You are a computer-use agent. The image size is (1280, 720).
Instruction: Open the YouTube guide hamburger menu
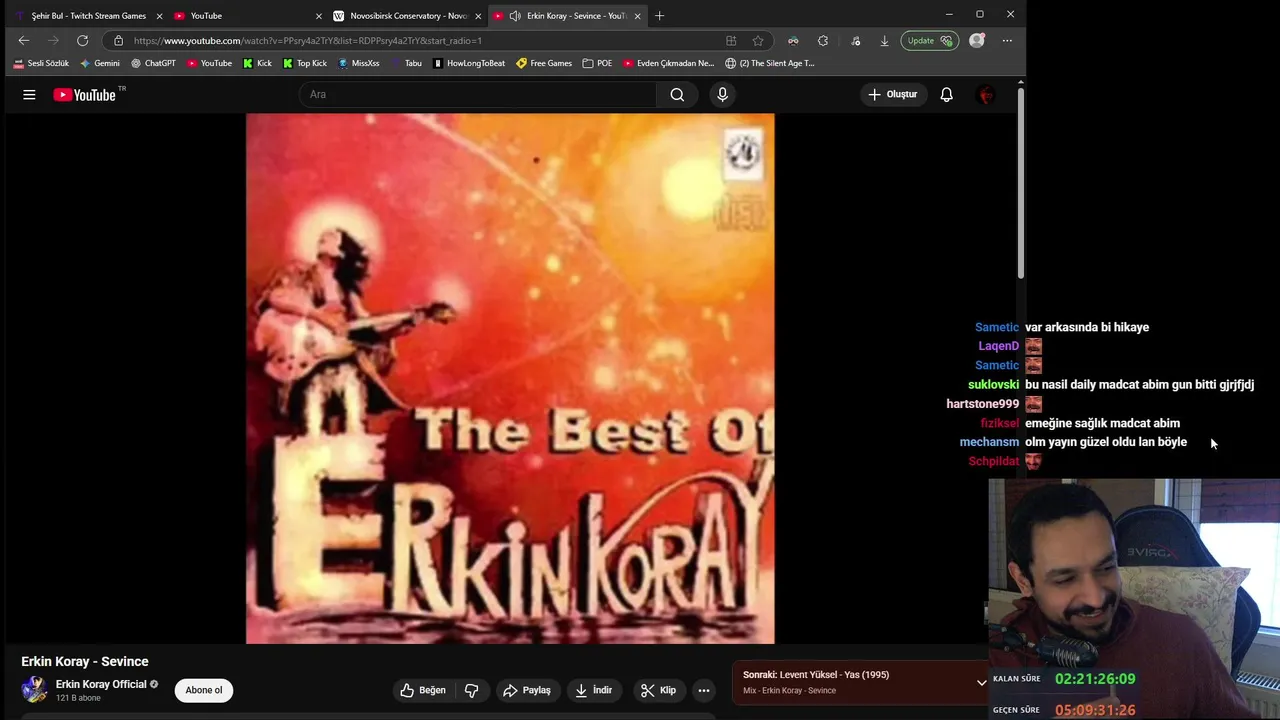(29, 95)
